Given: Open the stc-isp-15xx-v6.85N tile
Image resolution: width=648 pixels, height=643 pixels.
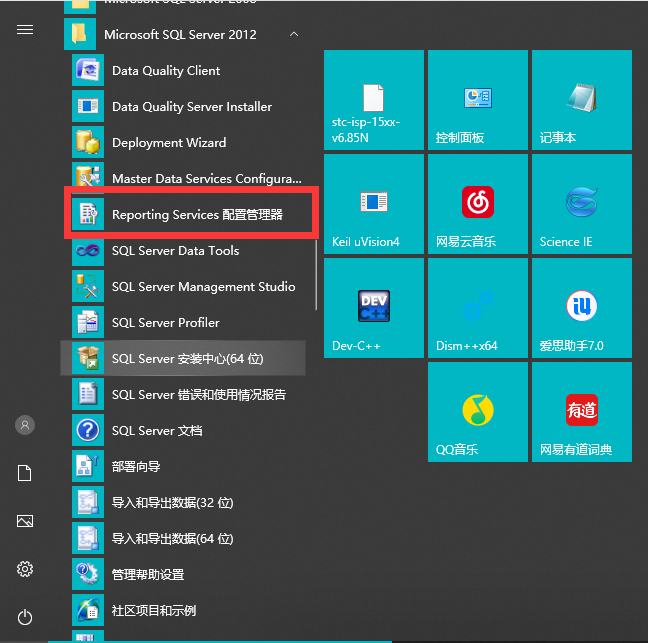Looking at the screenshot, I should (374, 100).
